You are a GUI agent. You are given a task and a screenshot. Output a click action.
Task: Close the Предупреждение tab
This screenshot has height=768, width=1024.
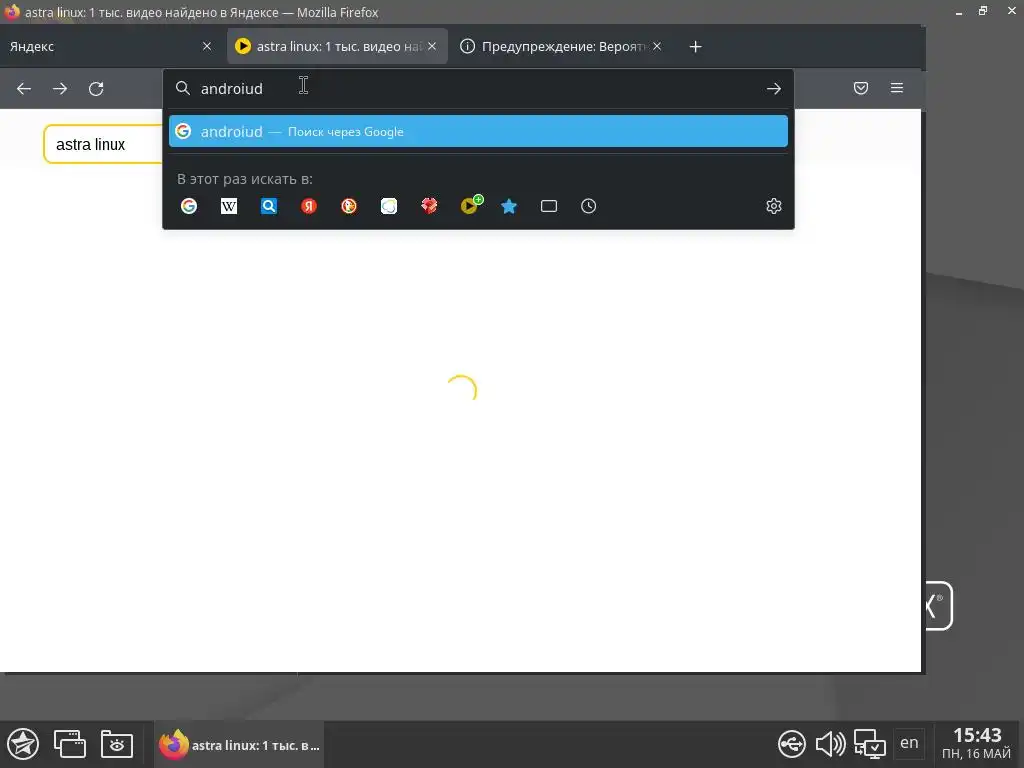pyautogui.click(x=657, y=46)
